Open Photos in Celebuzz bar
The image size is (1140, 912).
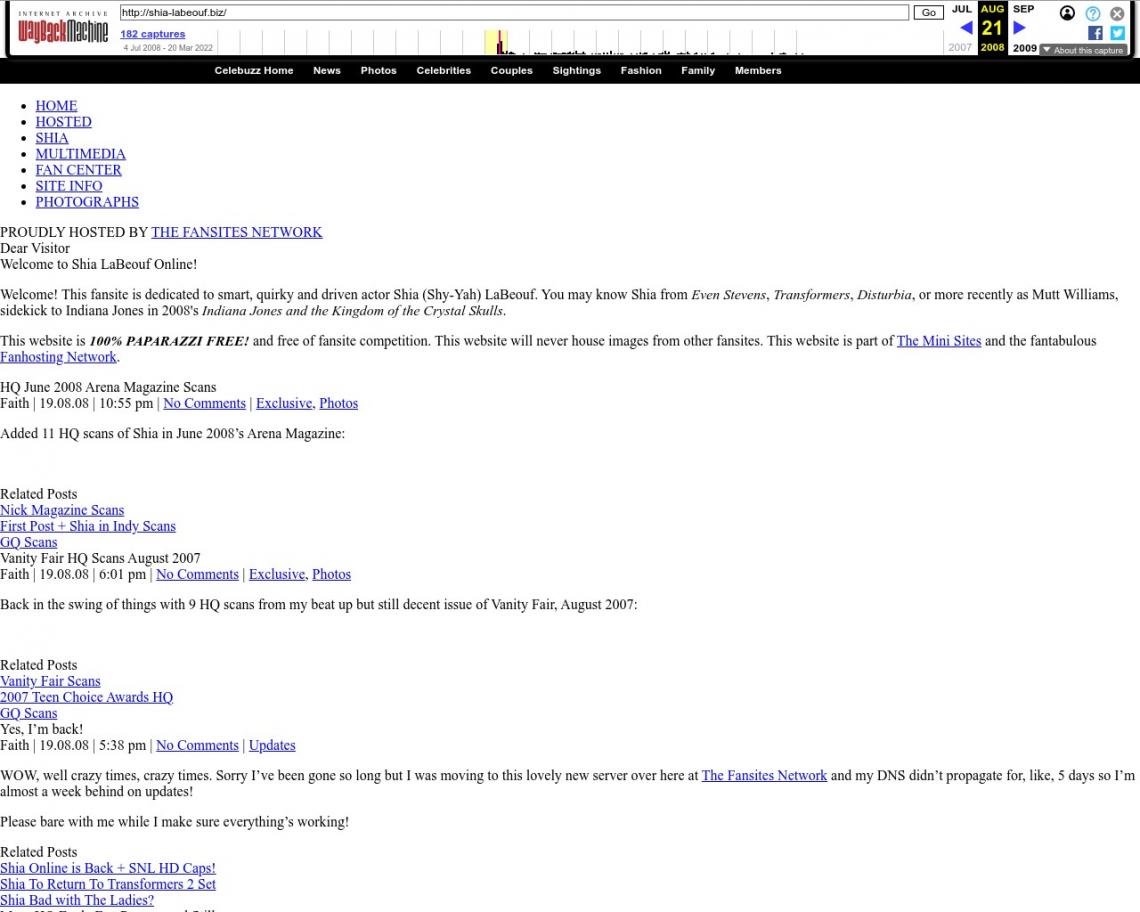click(x=379, y=71)
